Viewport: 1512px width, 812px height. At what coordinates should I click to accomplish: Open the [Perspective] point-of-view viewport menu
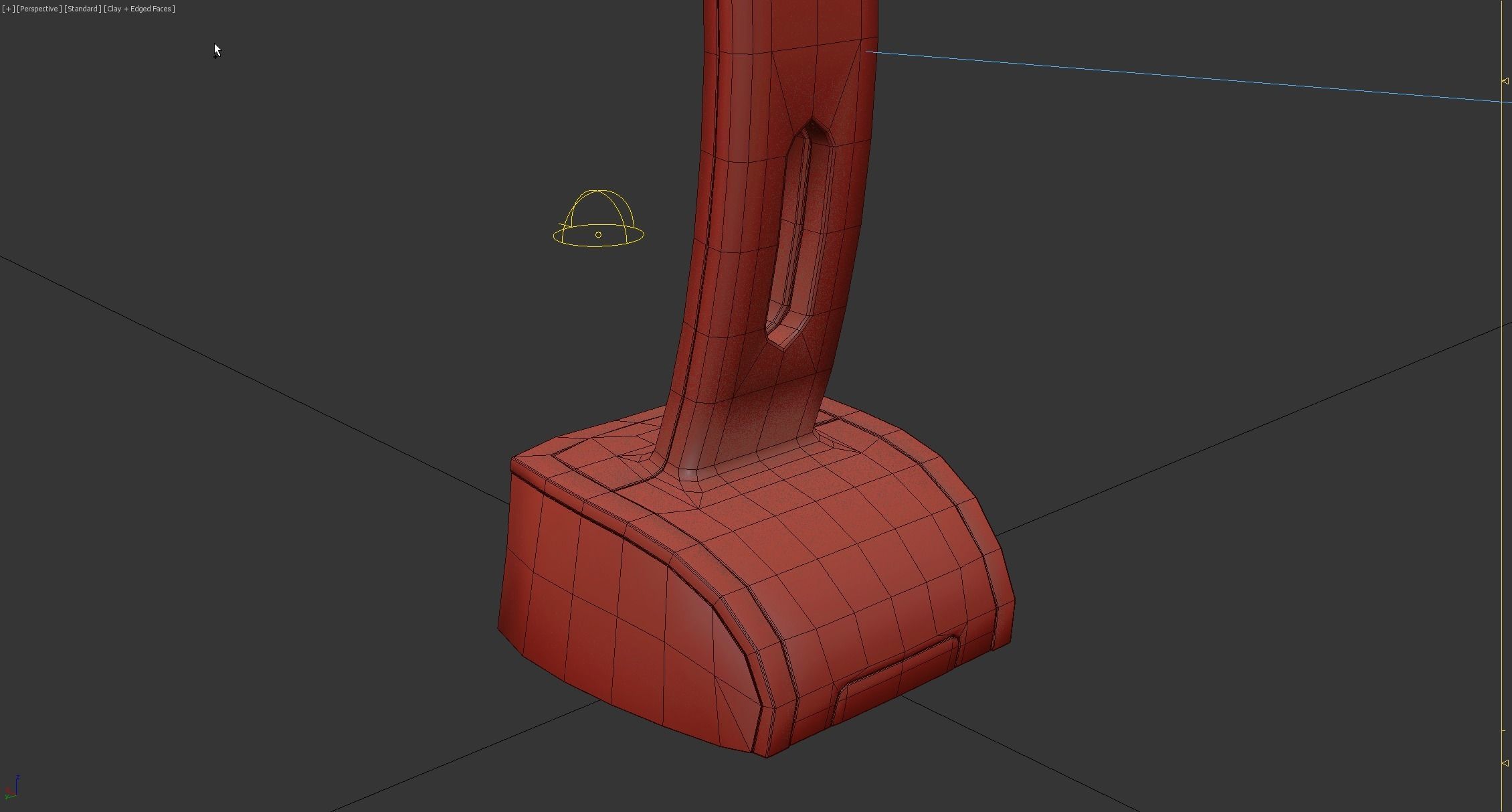click(x=39, y=9)
